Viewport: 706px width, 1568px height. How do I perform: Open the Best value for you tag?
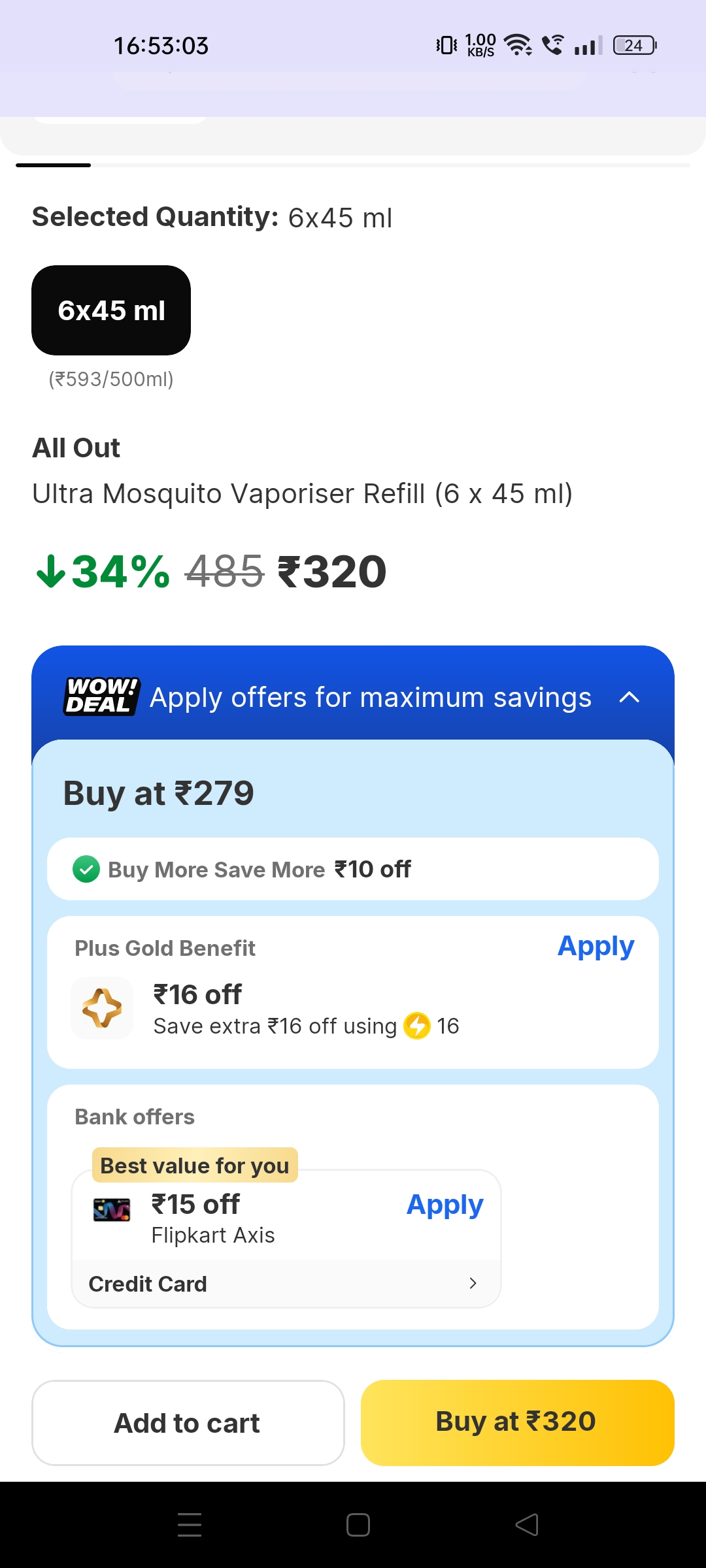pos(195,1166)
